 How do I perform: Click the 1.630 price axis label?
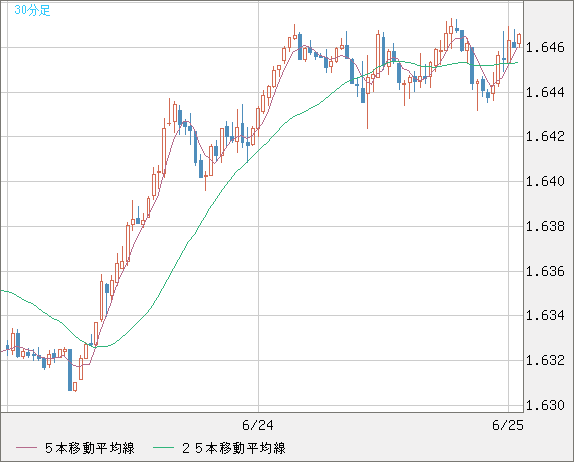click(545, 406)
